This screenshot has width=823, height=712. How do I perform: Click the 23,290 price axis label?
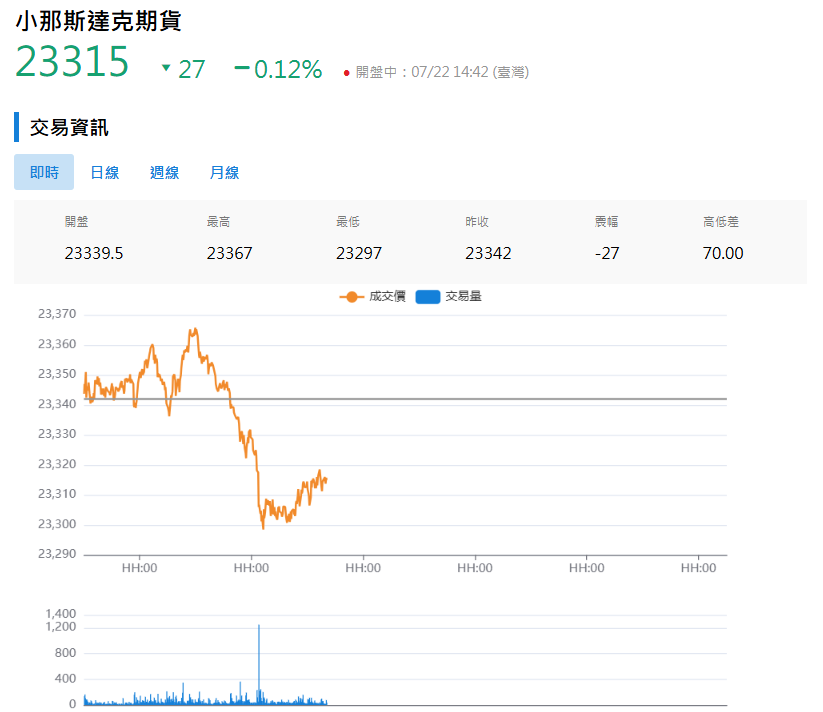coord(57,554)
